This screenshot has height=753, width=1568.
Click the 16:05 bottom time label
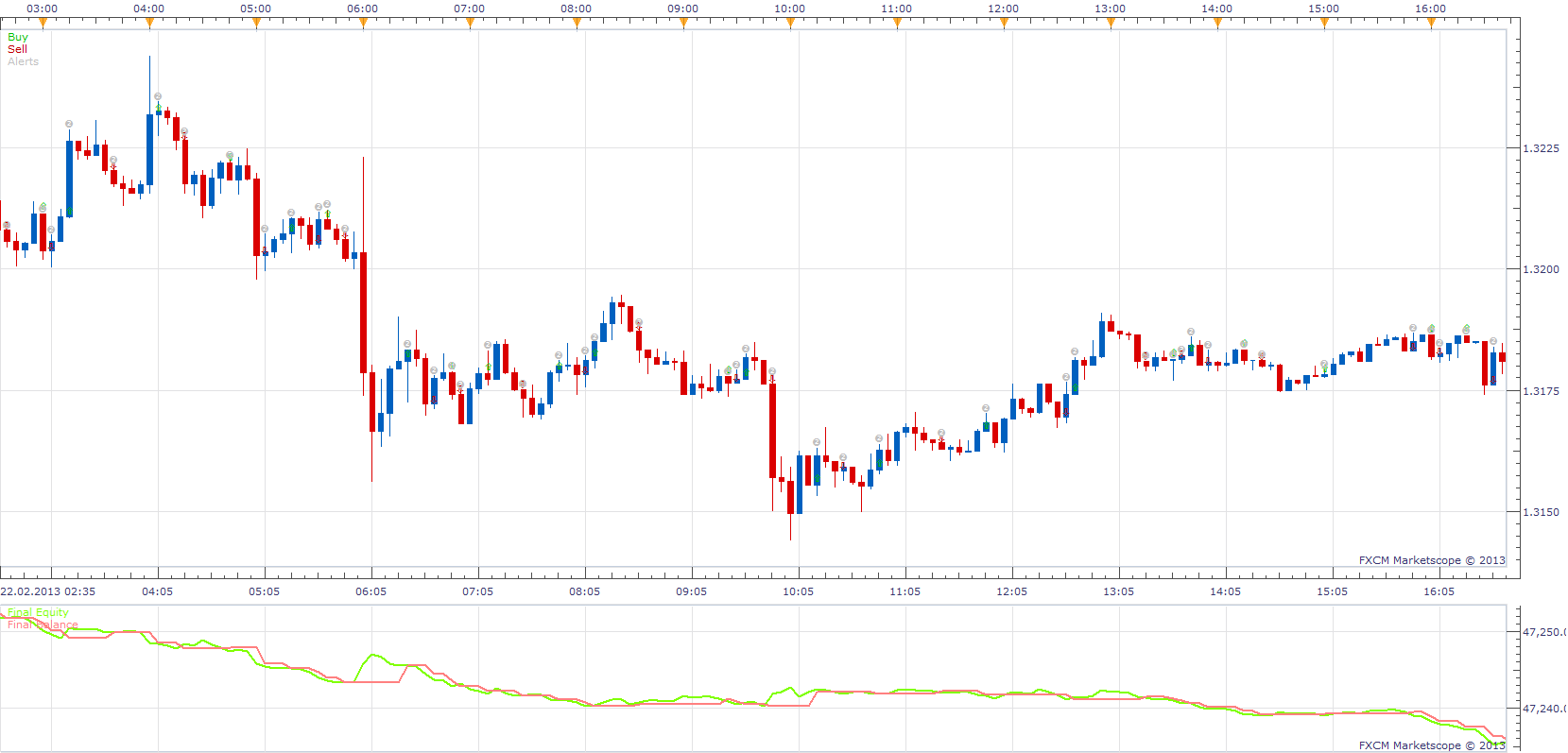click(x=1439, y=591)
